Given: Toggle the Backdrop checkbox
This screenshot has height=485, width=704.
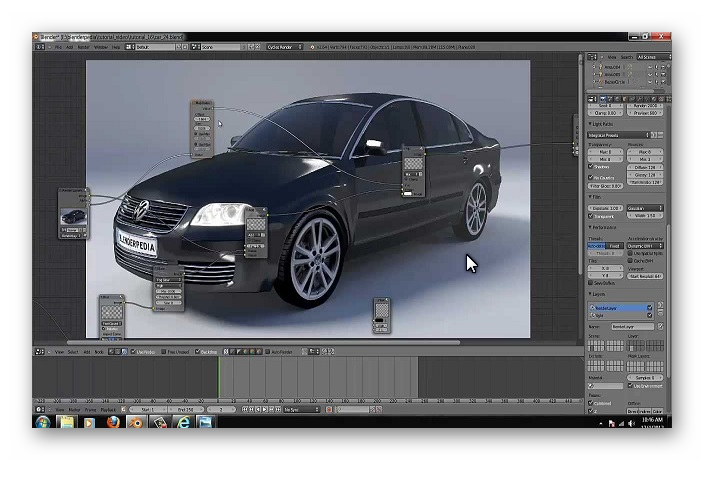Looking at the screenshot, I should 198,352.
